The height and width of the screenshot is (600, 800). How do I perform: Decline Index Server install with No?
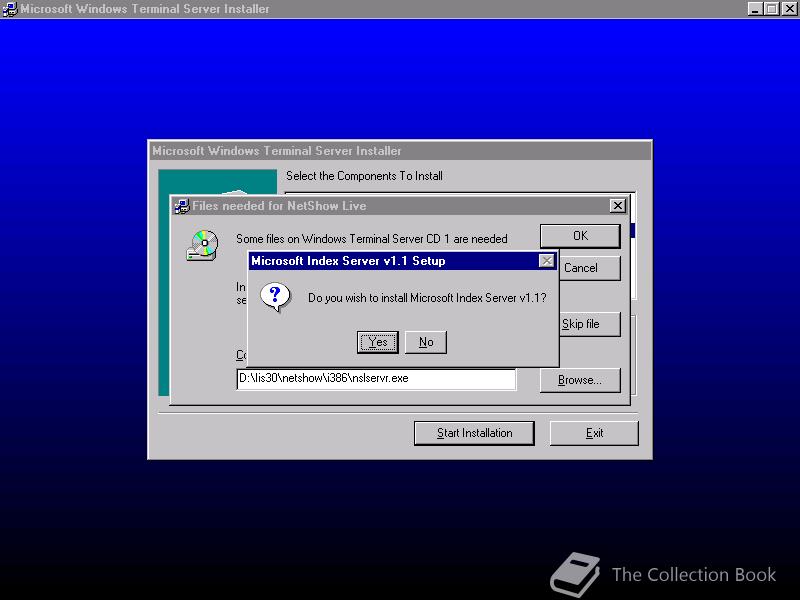coord(426,342)
